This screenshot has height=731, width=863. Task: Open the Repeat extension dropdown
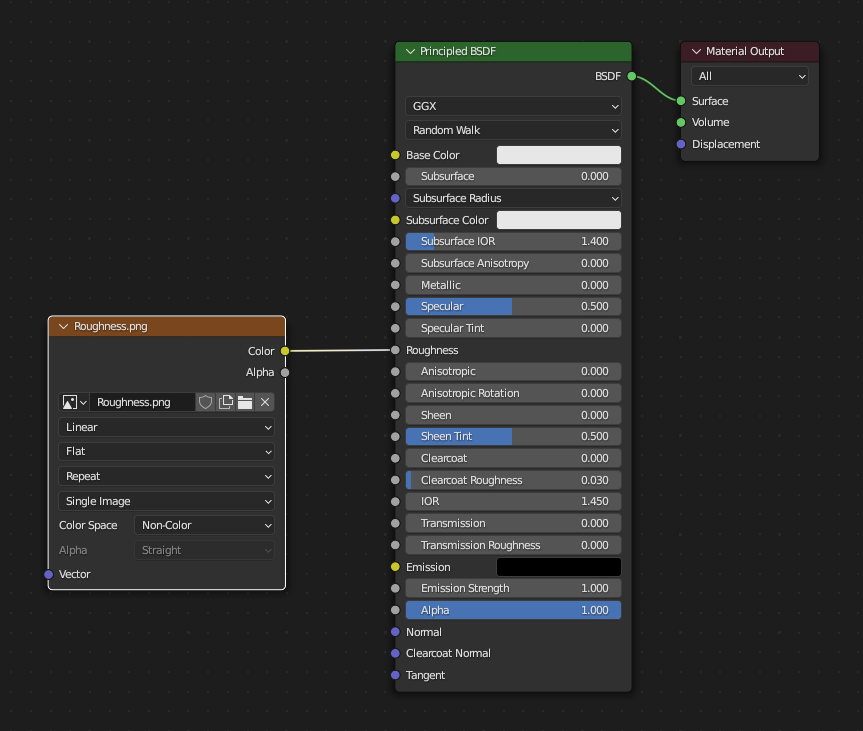click(x=166, y=476)
